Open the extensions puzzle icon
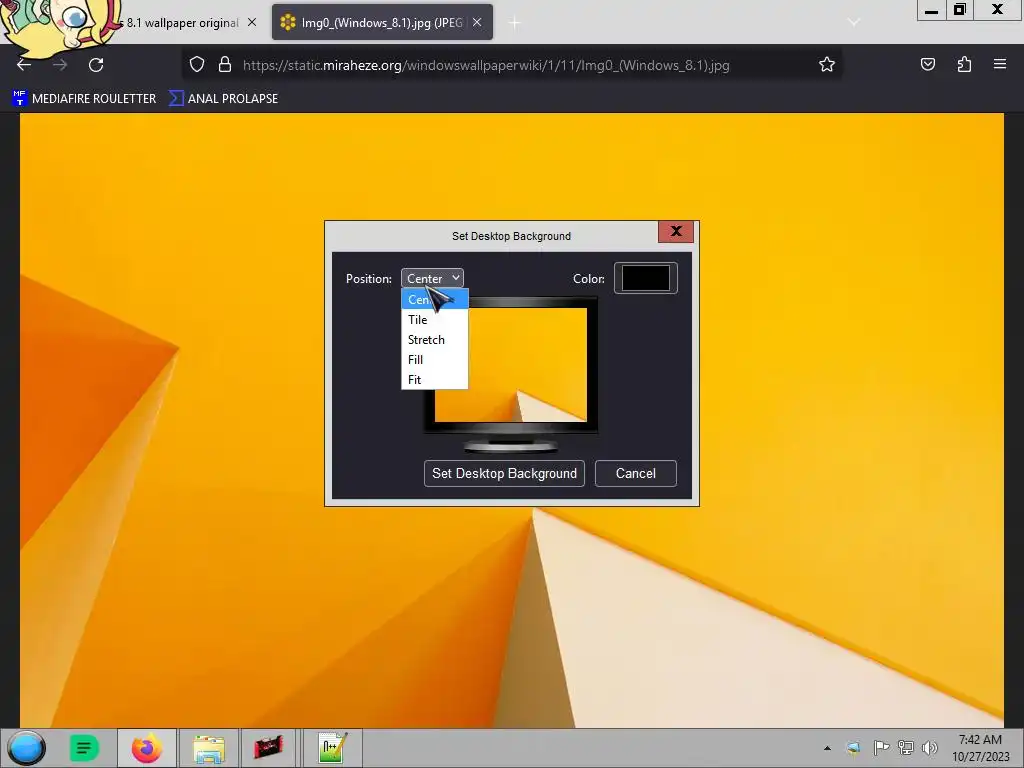The width and height of the screenshot is (1024, 768). (x=964, y=65)
